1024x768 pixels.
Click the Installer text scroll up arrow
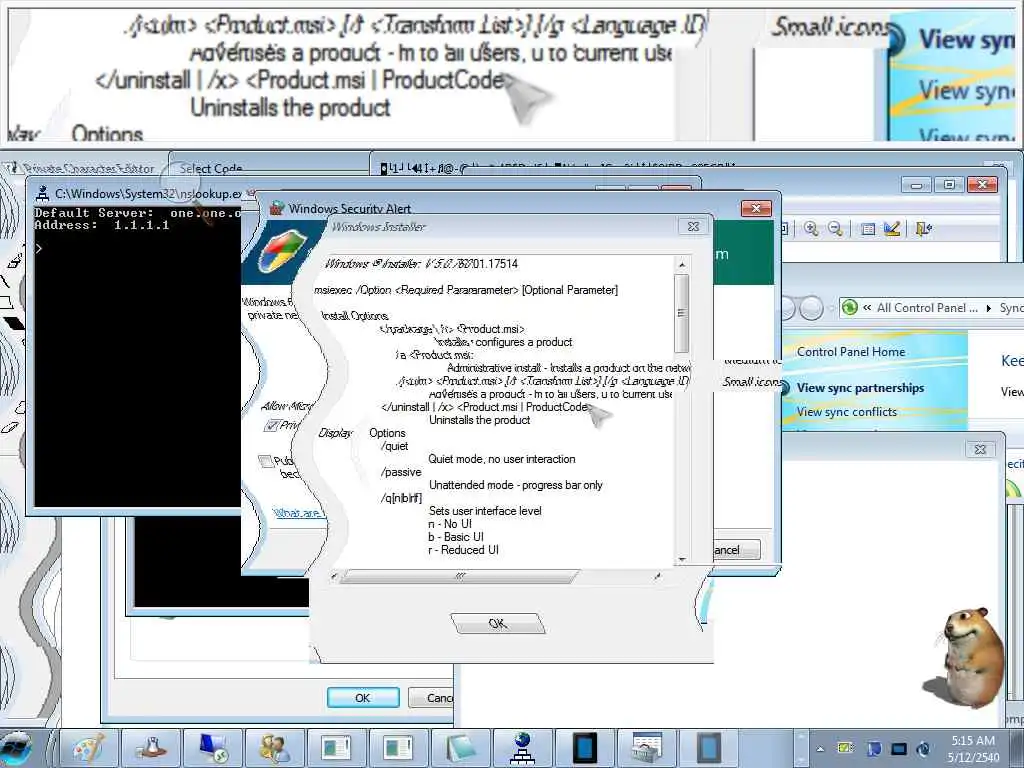[682, 264]
